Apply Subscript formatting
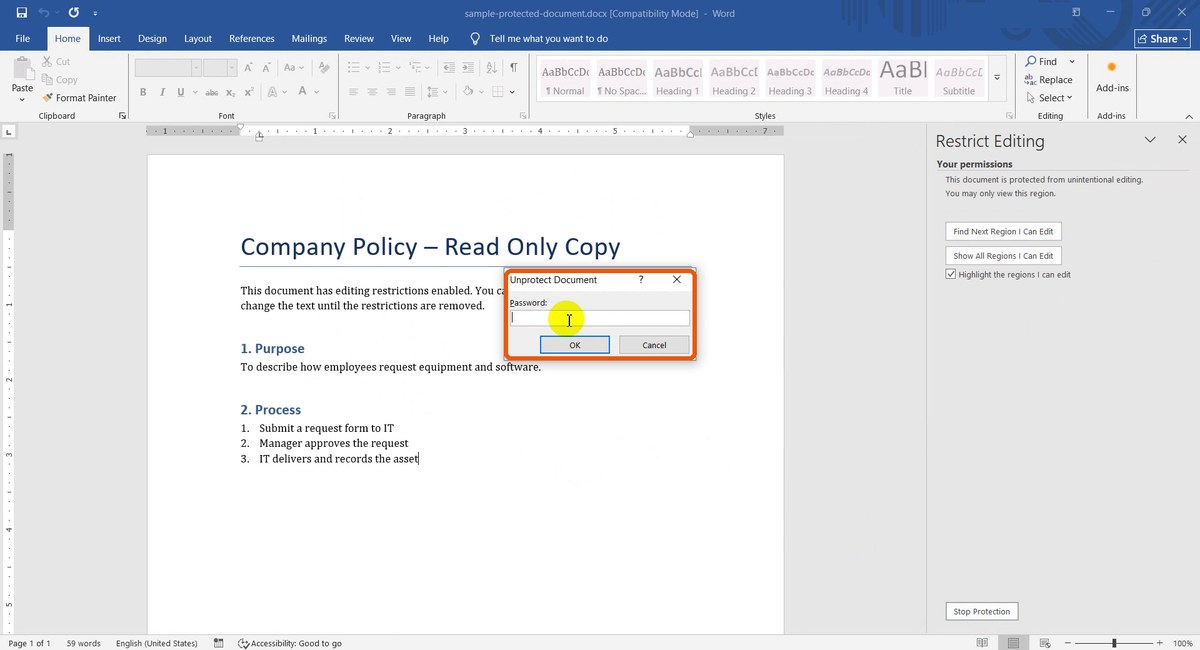 [230, 92]
